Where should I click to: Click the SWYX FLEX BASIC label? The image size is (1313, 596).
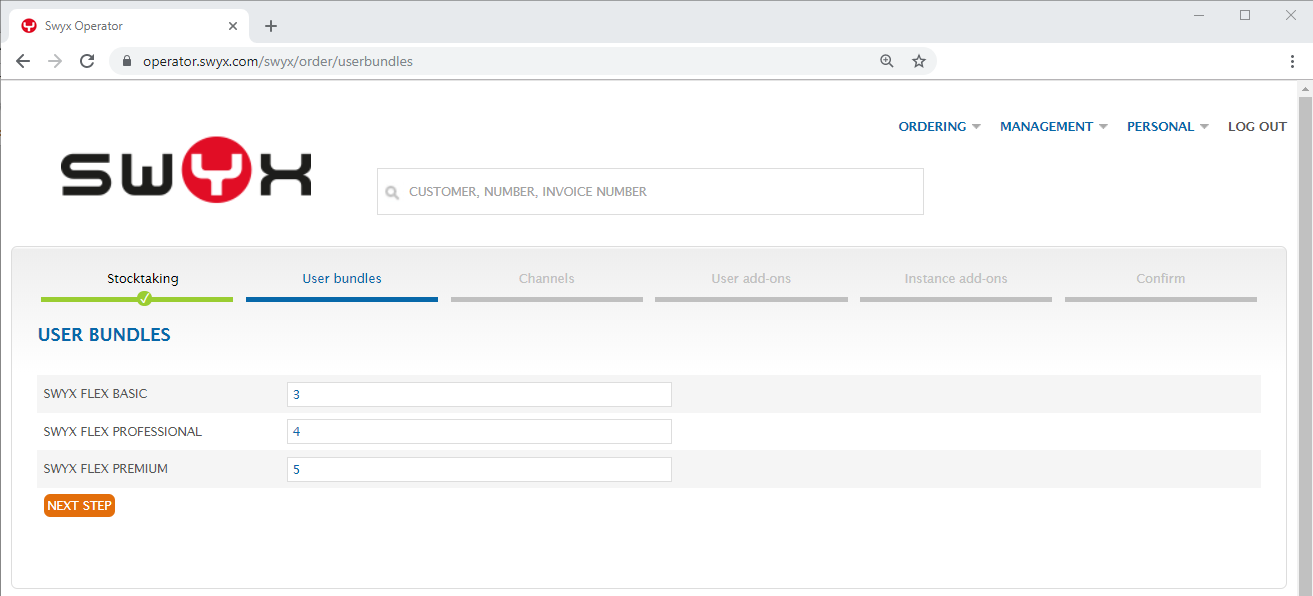[x=96, y=394]
